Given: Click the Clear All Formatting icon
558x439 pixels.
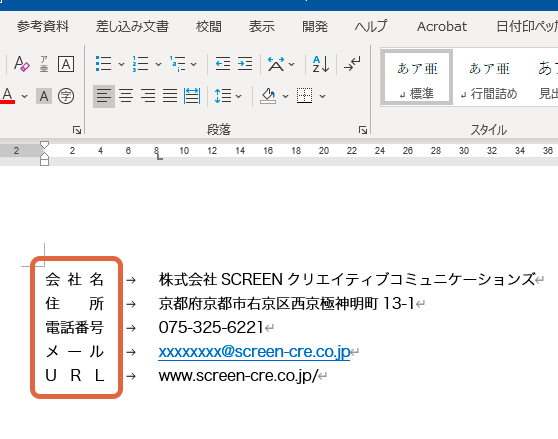Looking at the screenshot, I should (22, 64).
